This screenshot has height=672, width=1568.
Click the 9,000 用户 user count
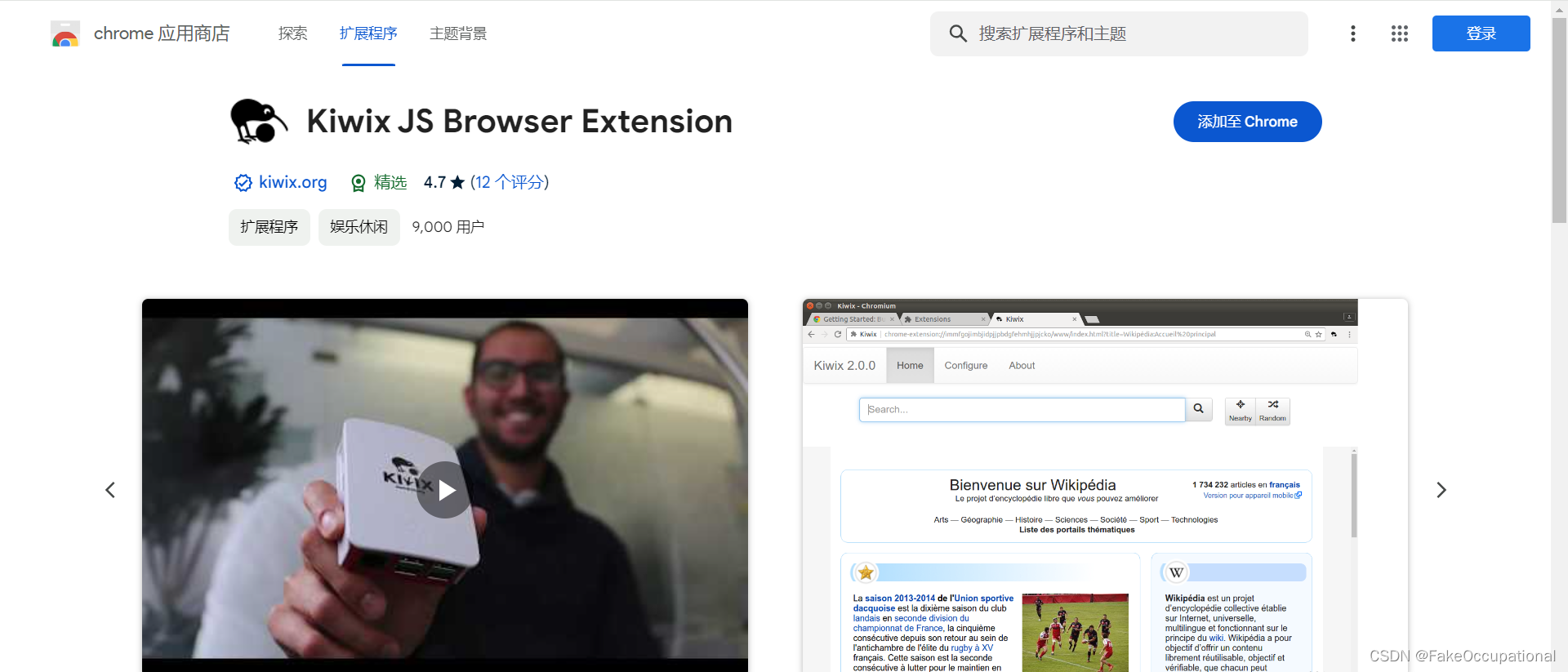[x=448, y=227]
